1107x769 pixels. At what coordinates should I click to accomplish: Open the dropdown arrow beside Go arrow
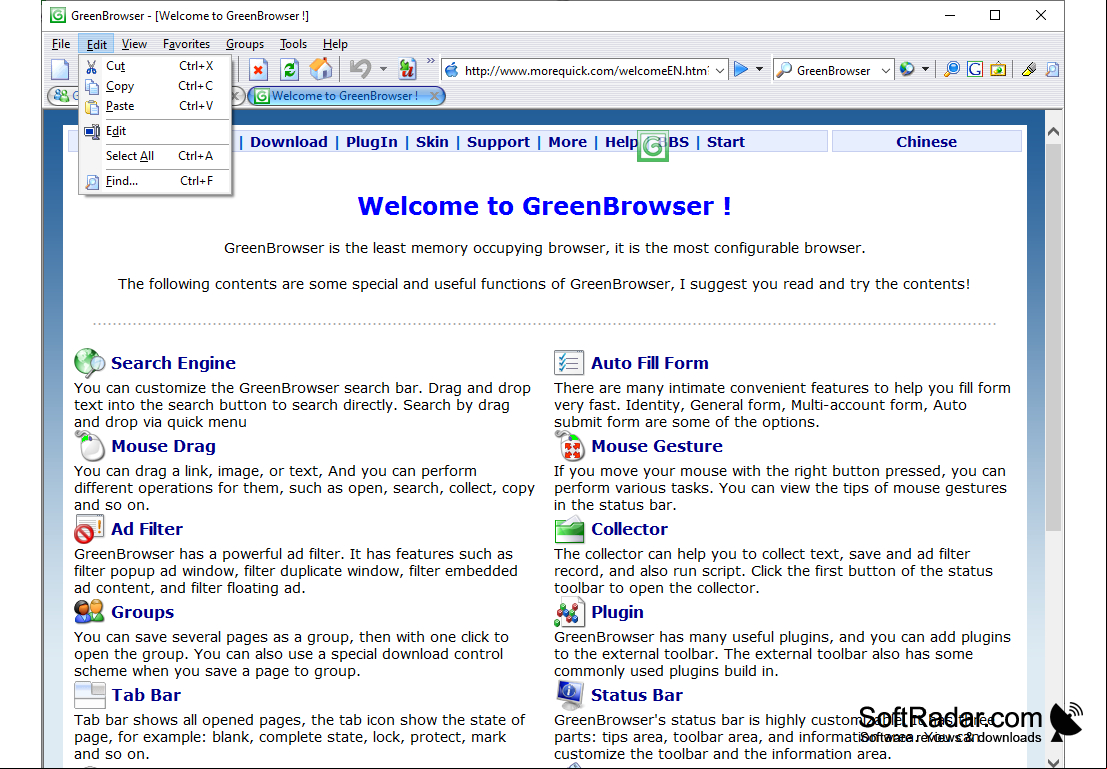pyautogui.click(x=759, y=69)
